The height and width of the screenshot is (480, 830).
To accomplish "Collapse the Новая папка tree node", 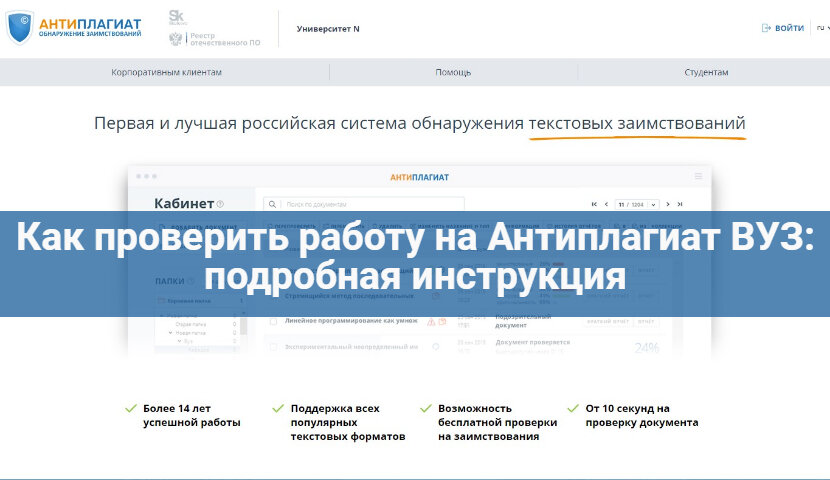I will [x=170, y=333].
